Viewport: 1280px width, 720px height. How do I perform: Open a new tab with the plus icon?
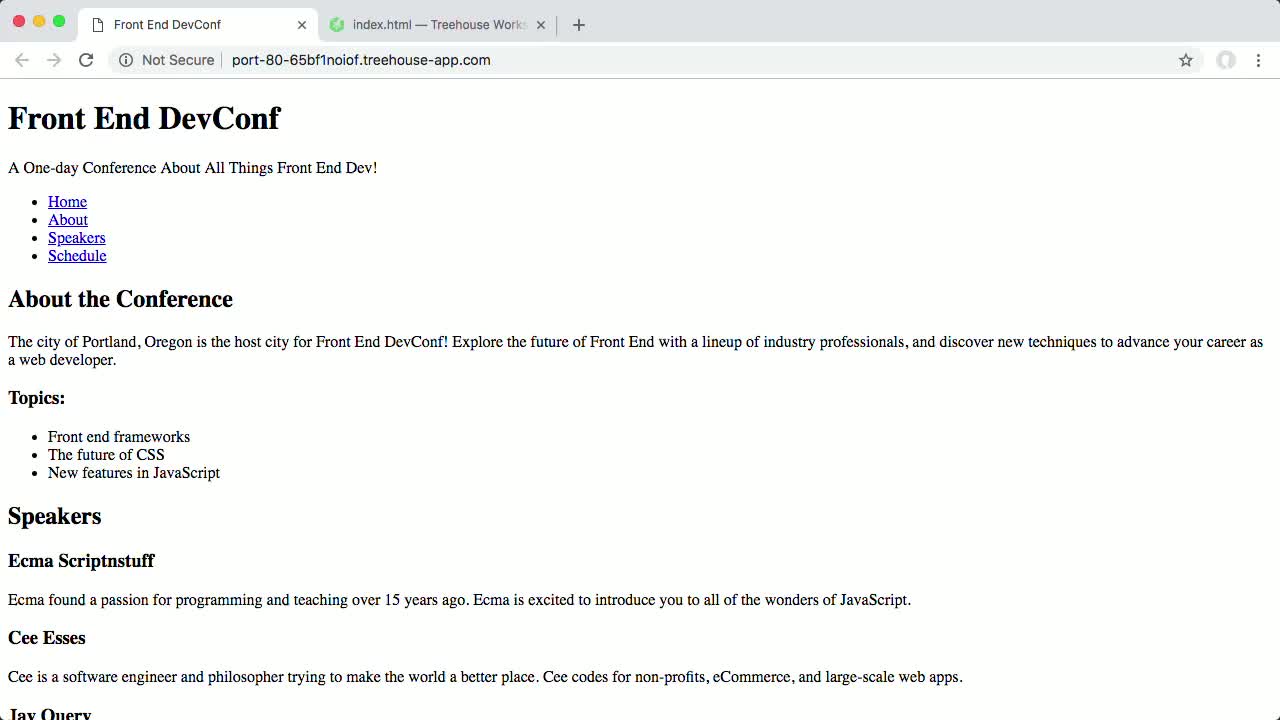[x=578, y=24]
